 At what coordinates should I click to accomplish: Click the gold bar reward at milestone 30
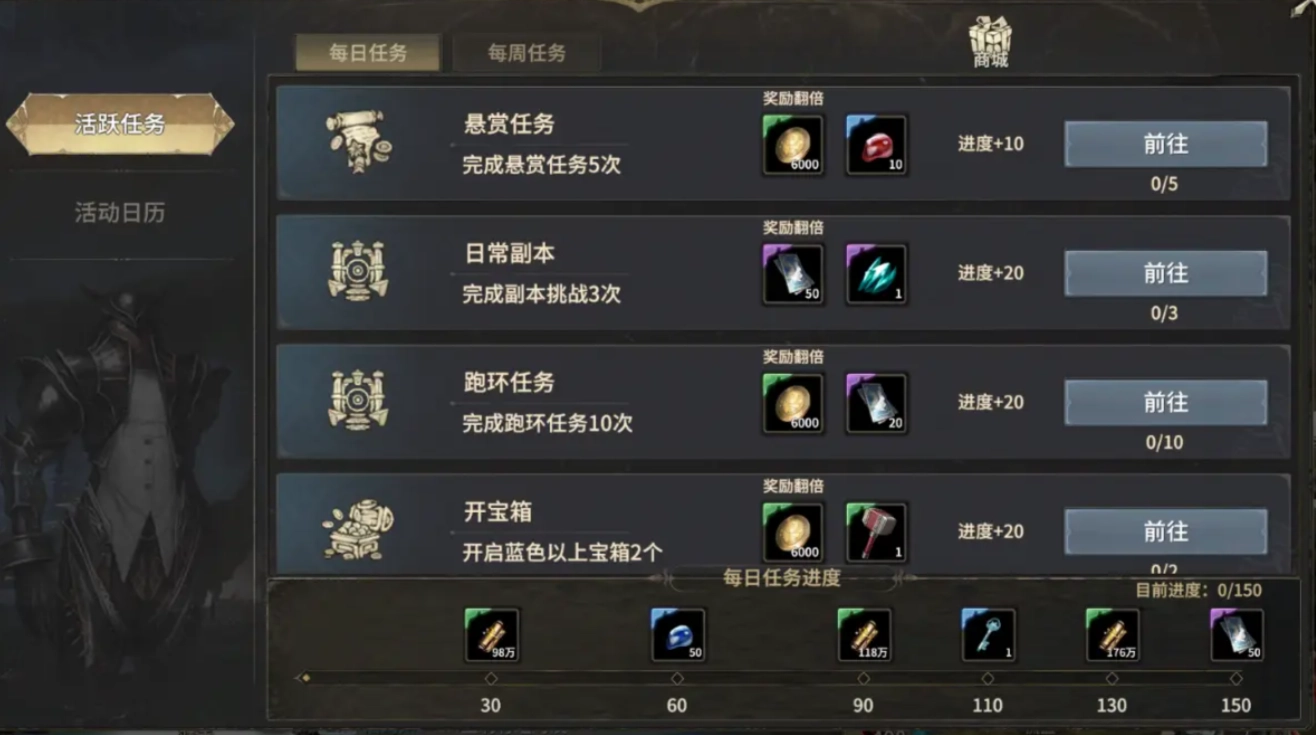pyautogui.click(x=492, y=635)
